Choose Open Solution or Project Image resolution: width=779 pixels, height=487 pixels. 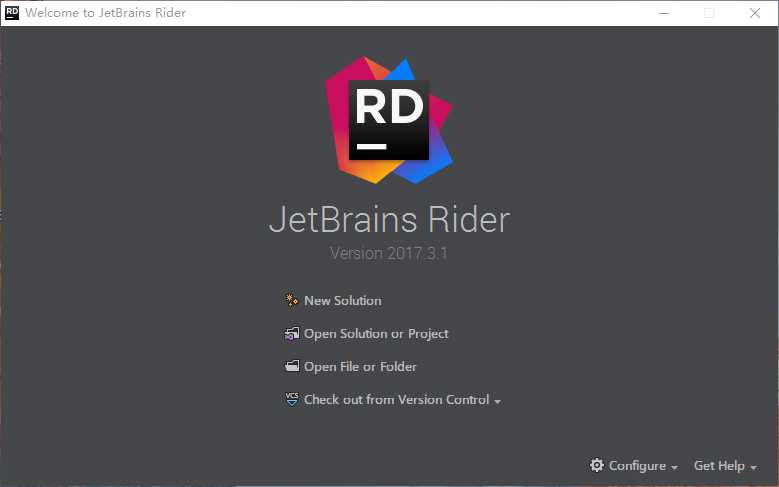pos(376,333)
